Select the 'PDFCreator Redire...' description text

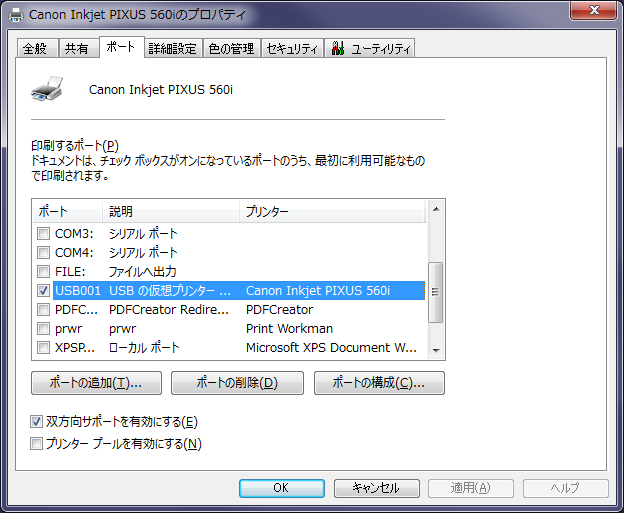tap(169, 310)
